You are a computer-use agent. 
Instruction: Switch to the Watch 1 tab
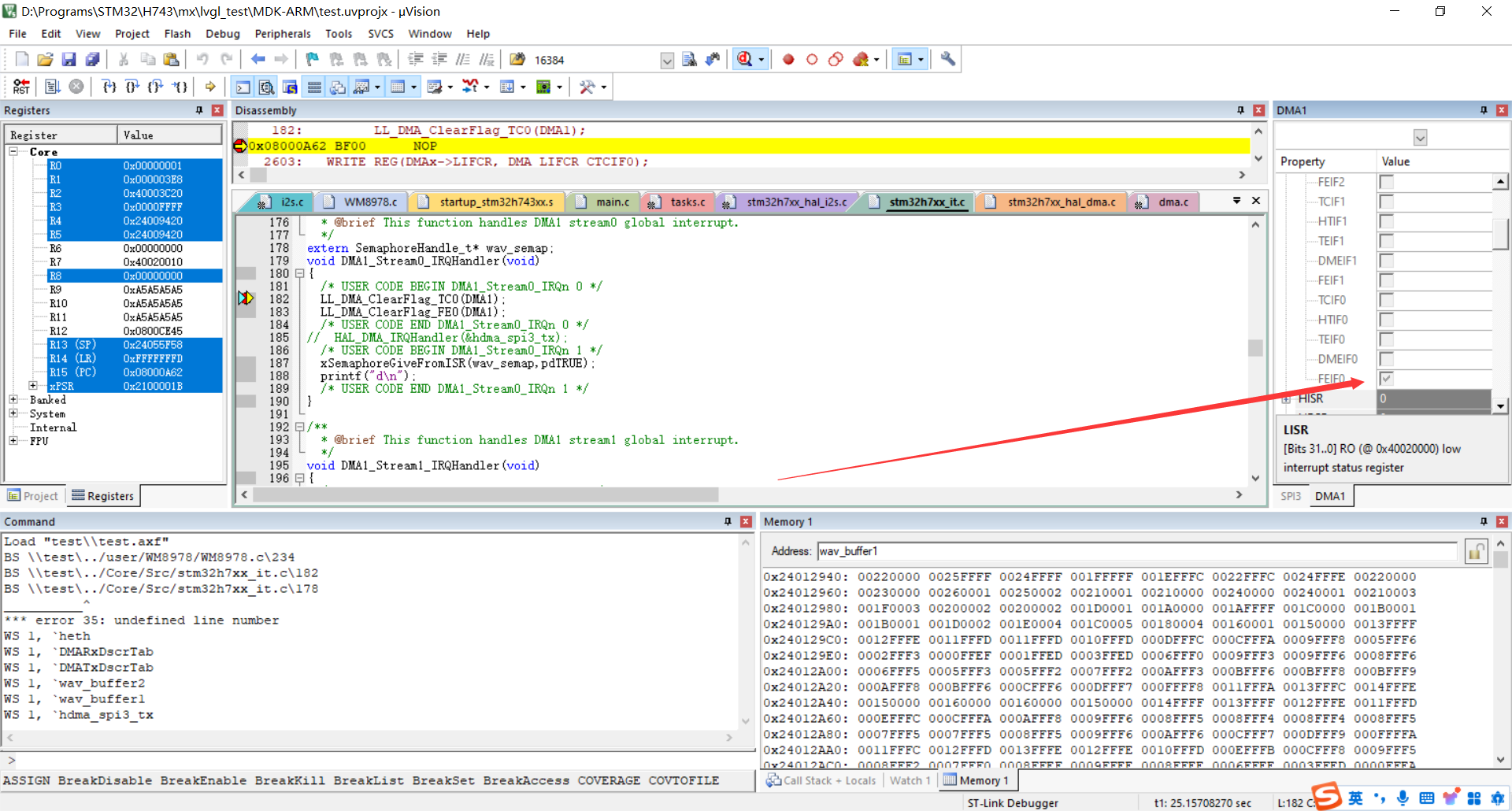coord(910,780)
